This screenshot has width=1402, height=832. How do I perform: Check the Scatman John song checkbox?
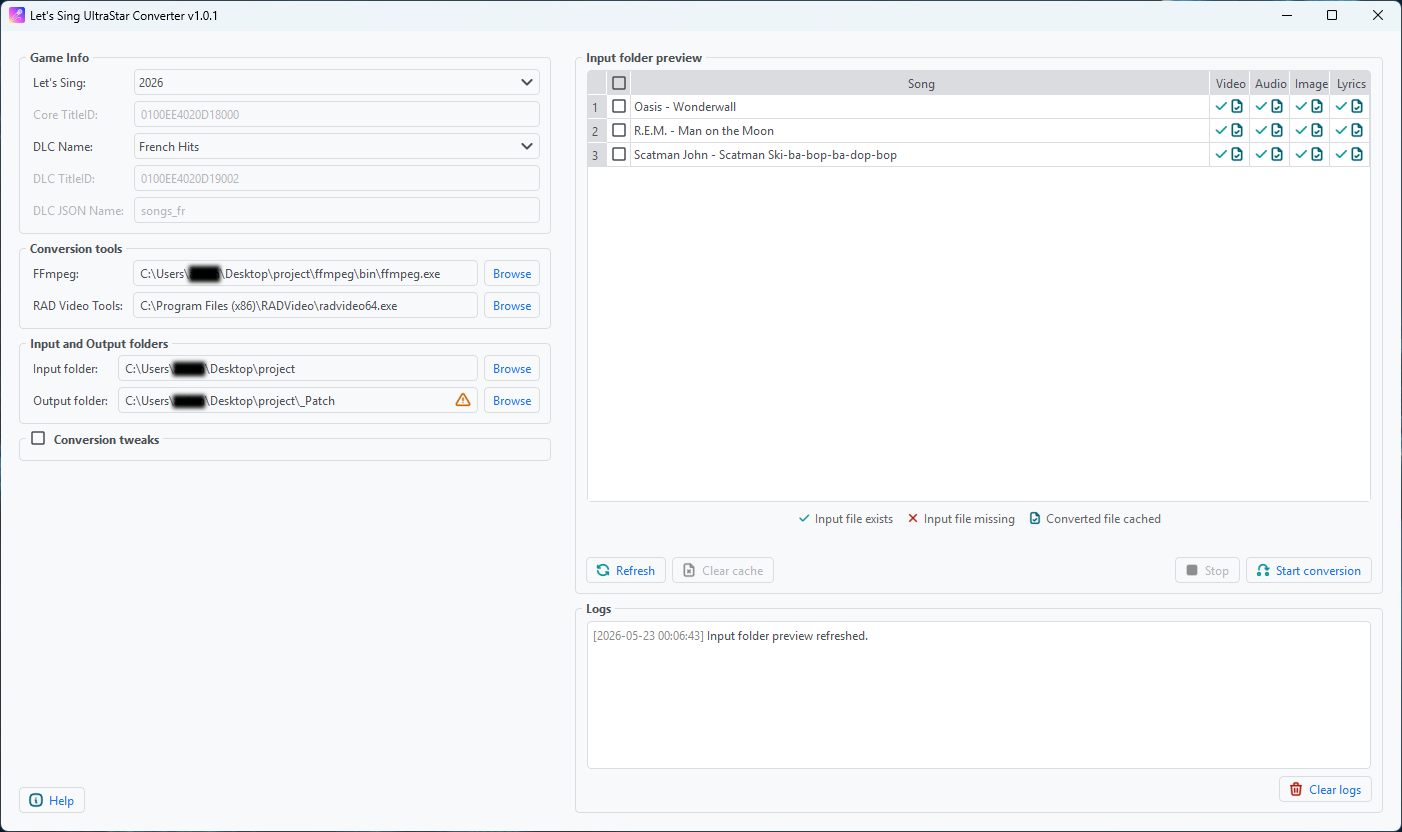click(x=619, y=154)
